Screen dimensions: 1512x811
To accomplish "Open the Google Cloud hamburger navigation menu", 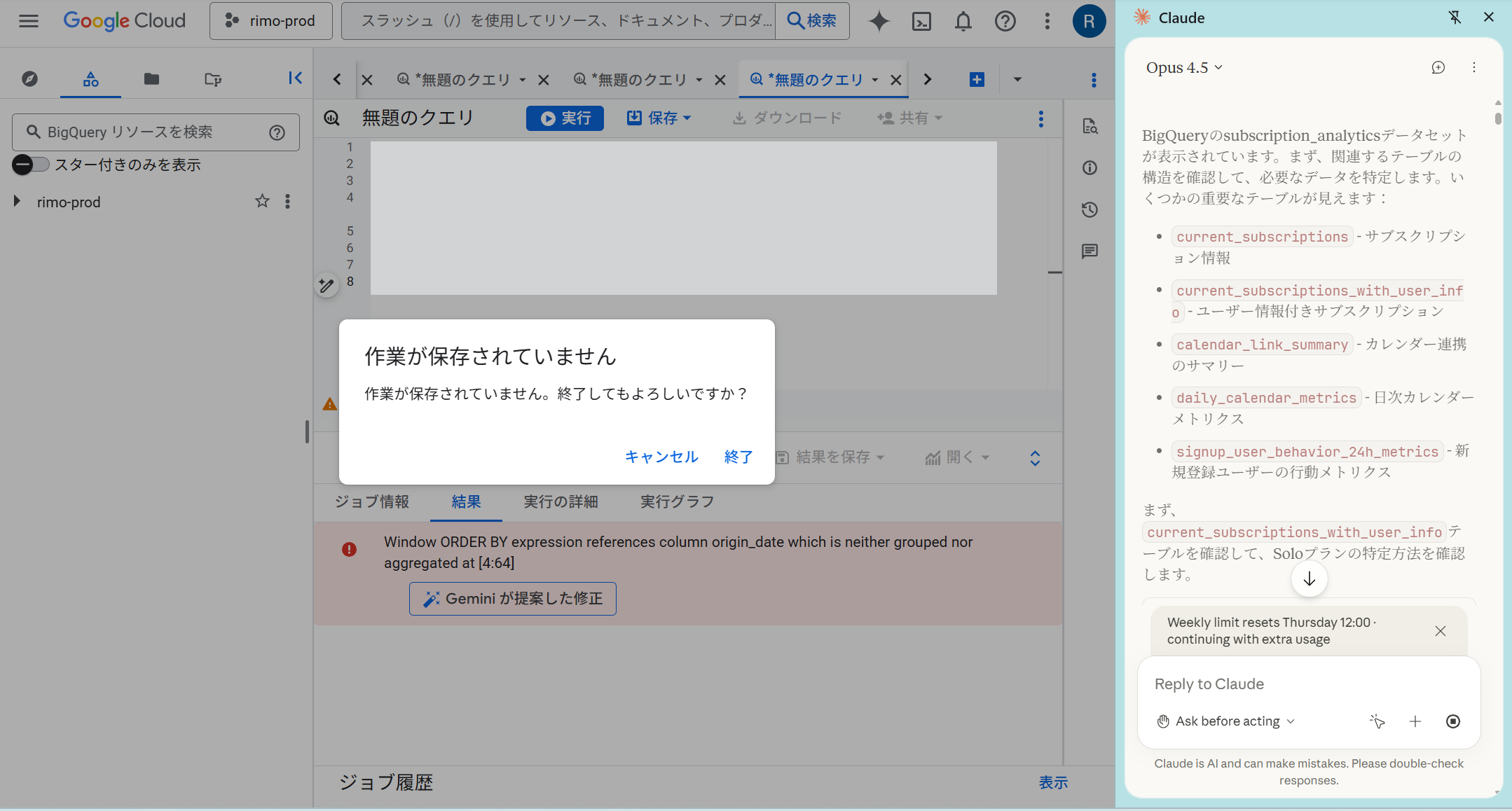I will (x=29, y=21).
